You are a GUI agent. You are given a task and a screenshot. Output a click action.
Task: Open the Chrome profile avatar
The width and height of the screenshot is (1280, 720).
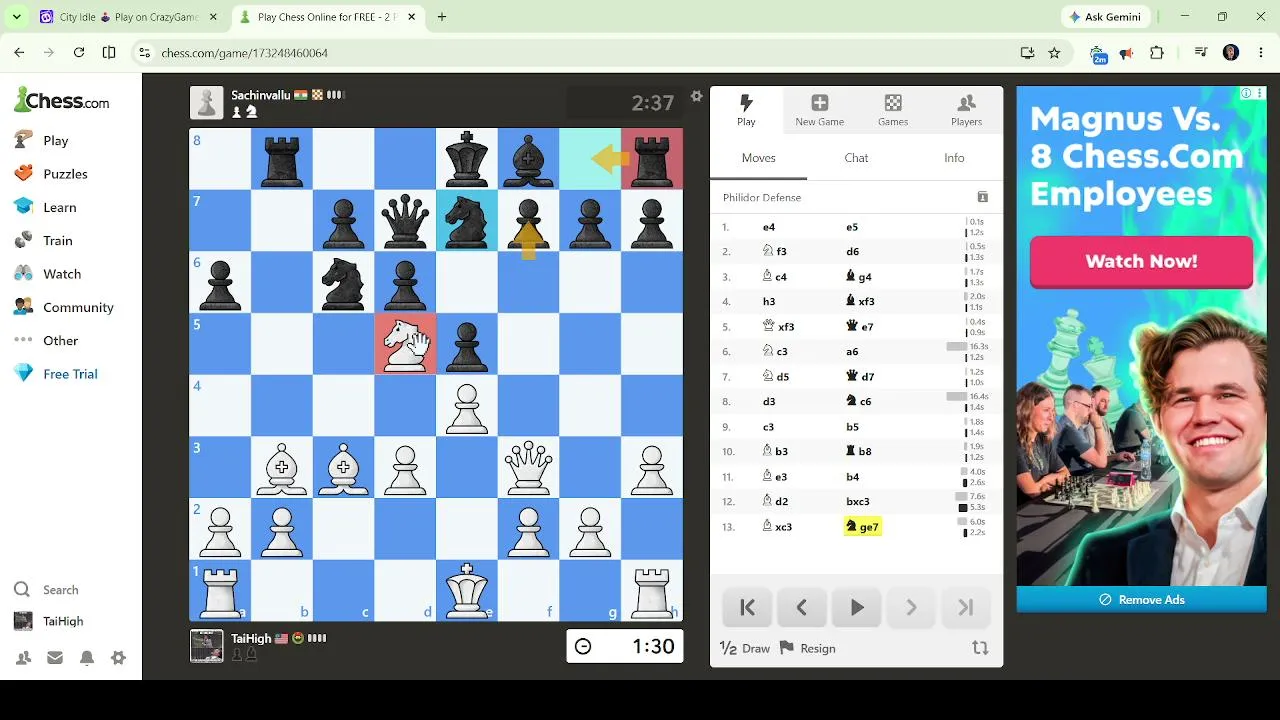[1231, 53]
